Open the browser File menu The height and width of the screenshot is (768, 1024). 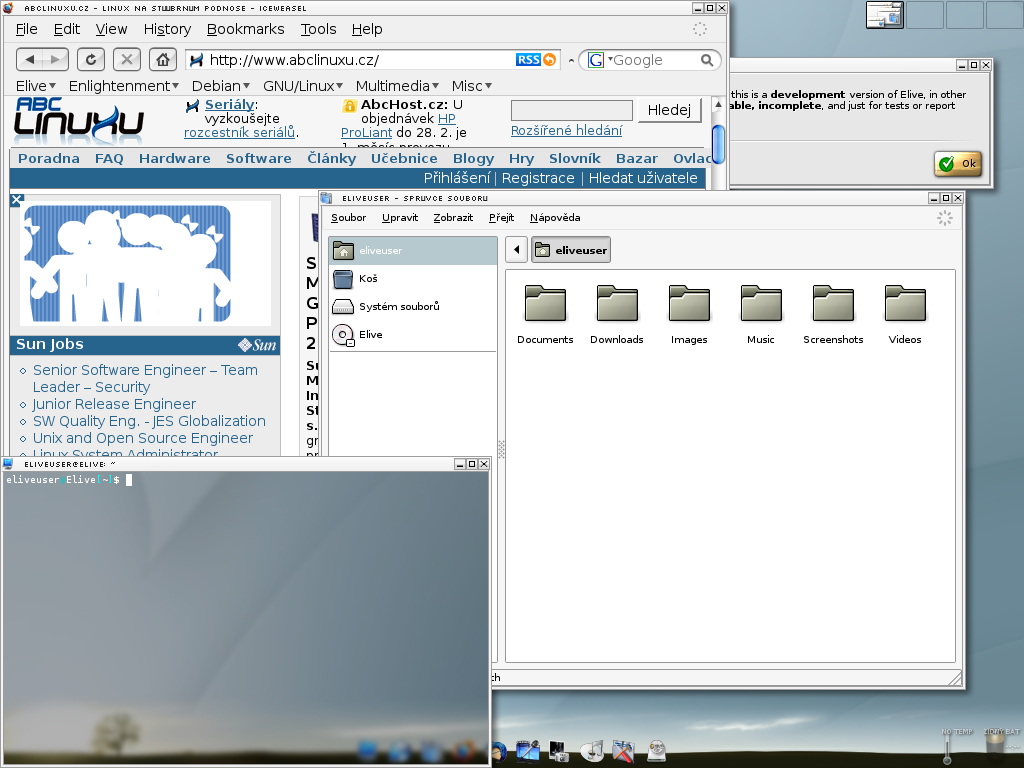click(x=26, y=29)
